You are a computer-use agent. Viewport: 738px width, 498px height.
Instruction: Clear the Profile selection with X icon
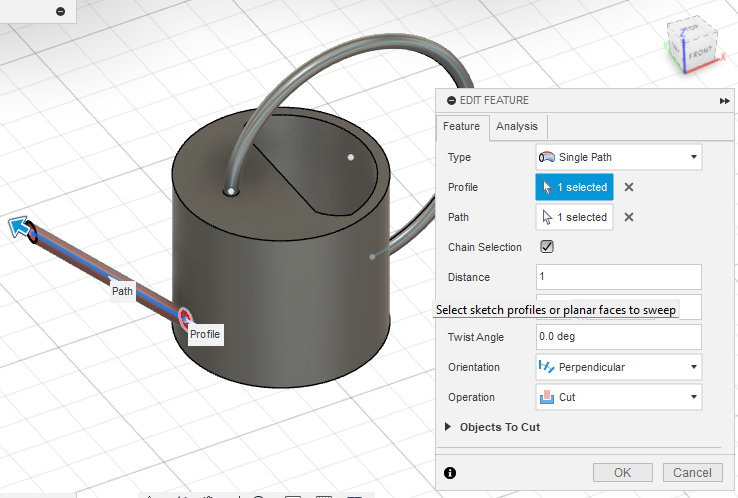click(629, 187)
